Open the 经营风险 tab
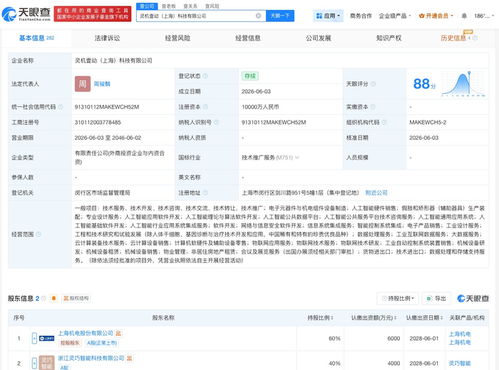 pos(177,38)
